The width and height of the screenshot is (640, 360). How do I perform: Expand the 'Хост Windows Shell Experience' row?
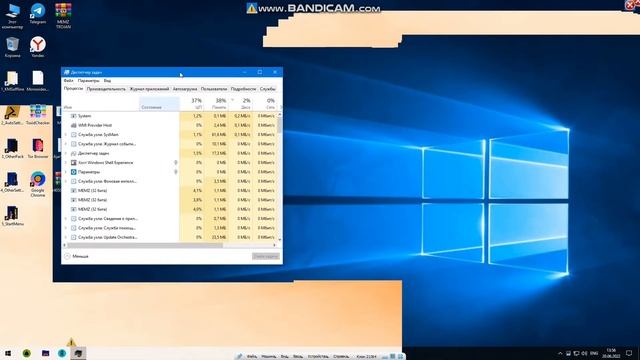coord(66,162)
